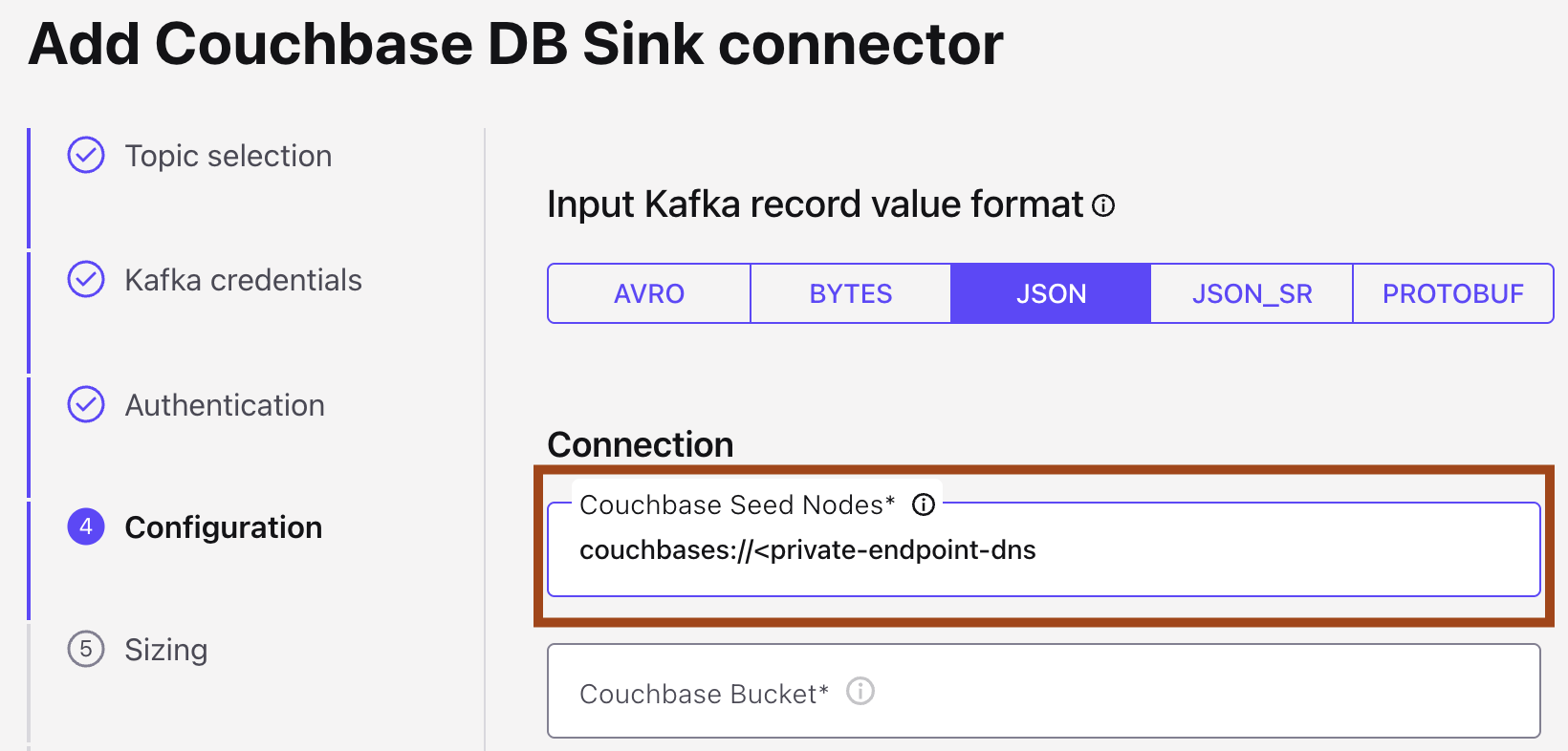Click the step 4 Configuration circle icon

[86, 526]
